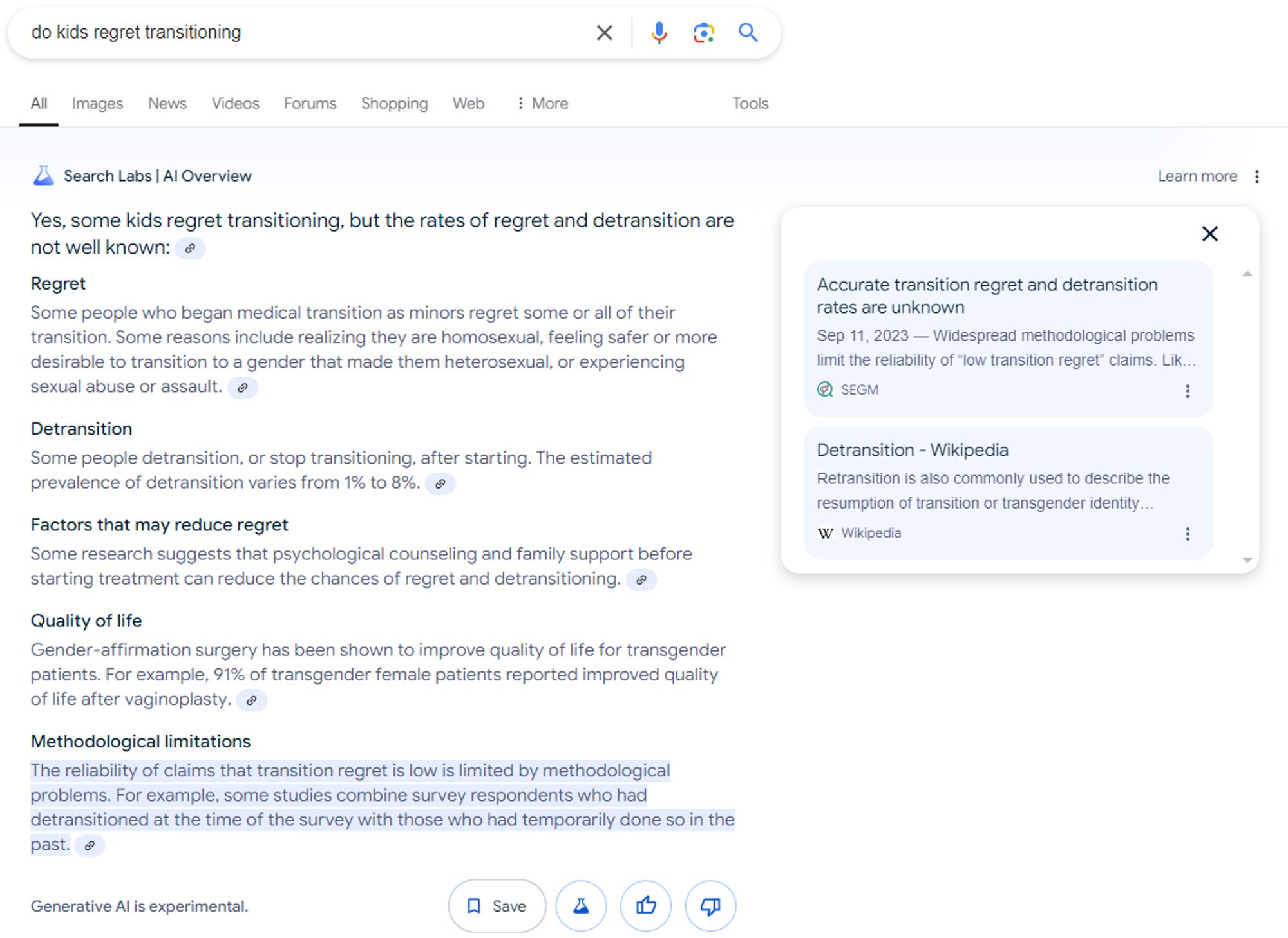Click the Google Lens camera icon
This screenshot has height=938, width=1288.
(x=703, y=32)
